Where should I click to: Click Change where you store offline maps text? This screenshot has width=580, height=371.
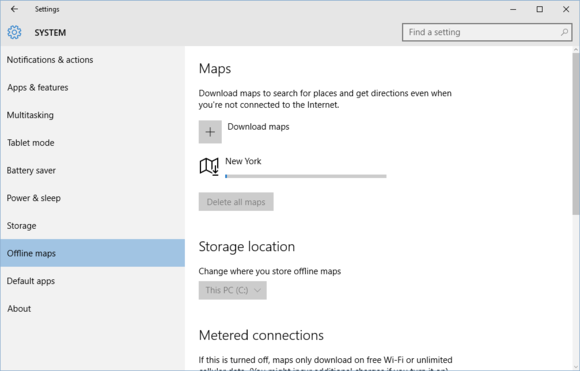[x=270, y=271]
